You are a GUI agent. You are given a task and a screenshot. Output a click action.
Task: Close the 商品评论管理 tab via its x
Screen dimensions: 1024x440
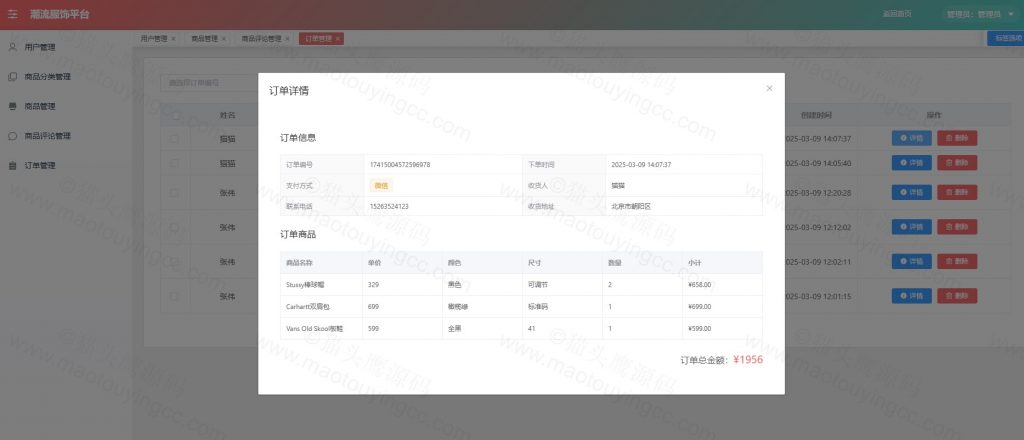[x=287, y=39]
